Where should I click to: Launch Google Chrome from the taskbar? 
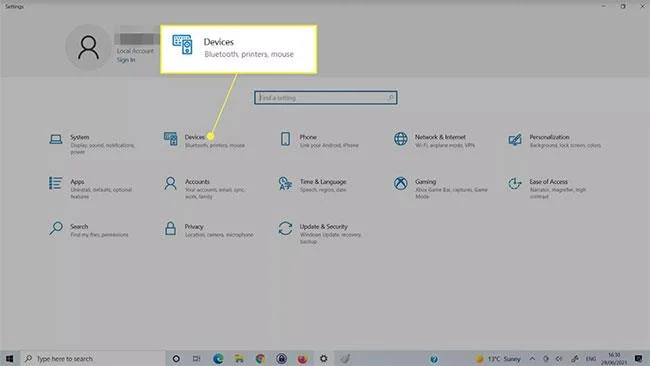tap(260, 359)
